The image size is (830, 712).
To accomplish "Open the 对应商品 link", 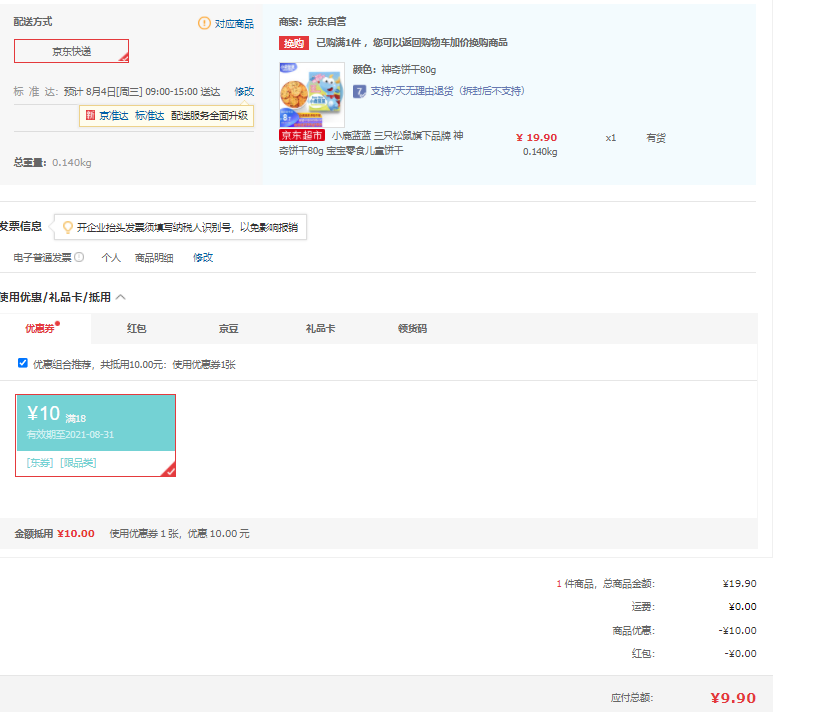I will (x=234, y=24).
